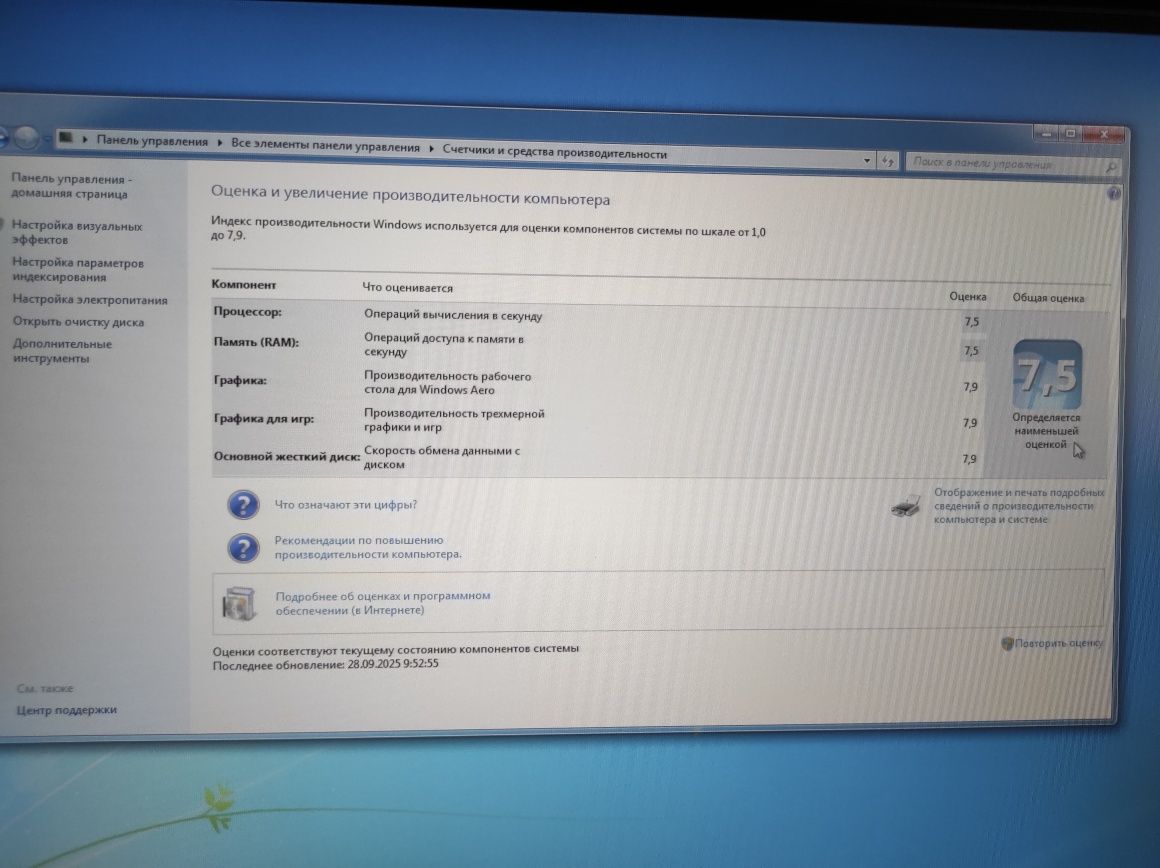Expand the arrow after "Панель управления" breadcrumb

click(220, 143)
